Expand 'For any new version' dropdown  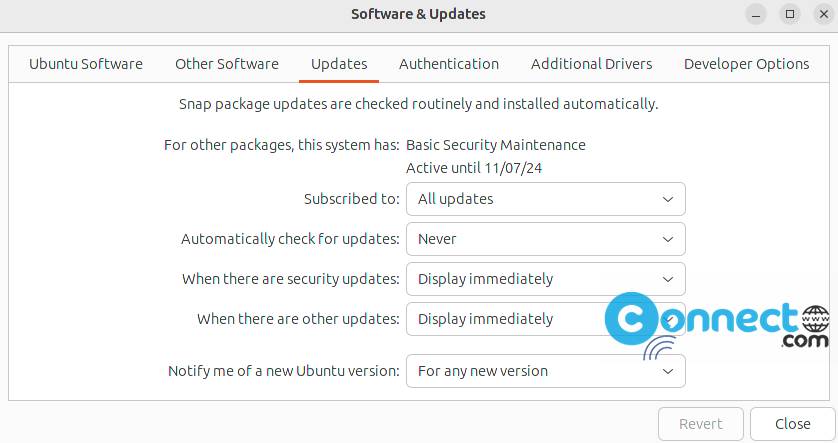[545, 371]
